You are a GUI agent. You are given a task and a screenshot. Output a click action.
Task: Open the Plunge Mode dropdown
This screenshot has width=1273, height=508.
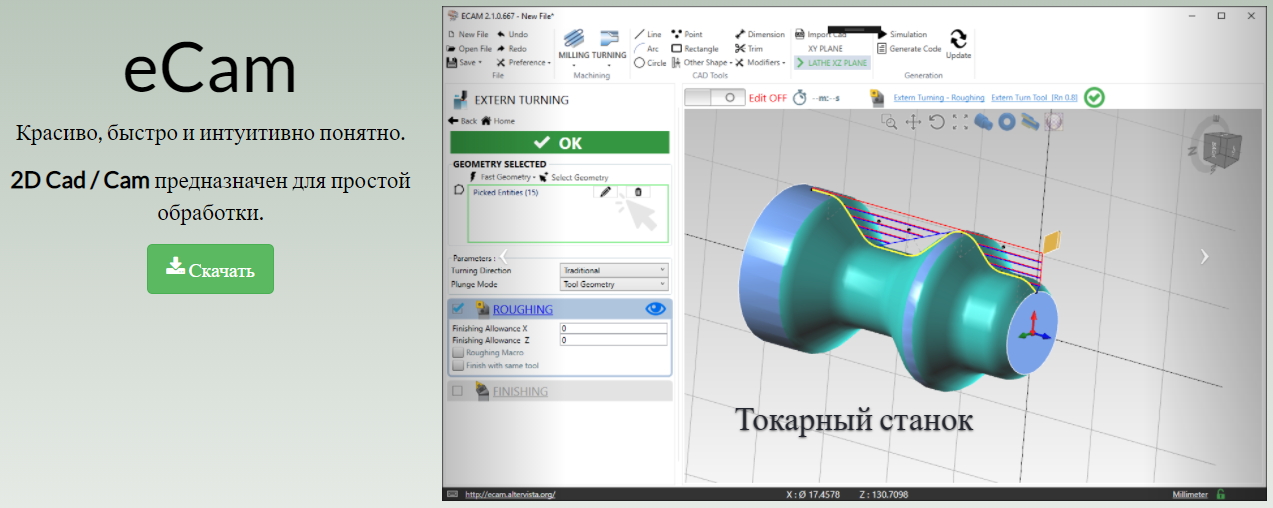point(614,284)
